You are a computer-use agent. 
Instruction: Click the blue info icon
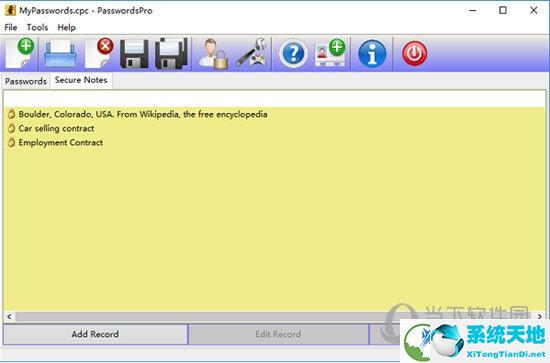point(372,54)
